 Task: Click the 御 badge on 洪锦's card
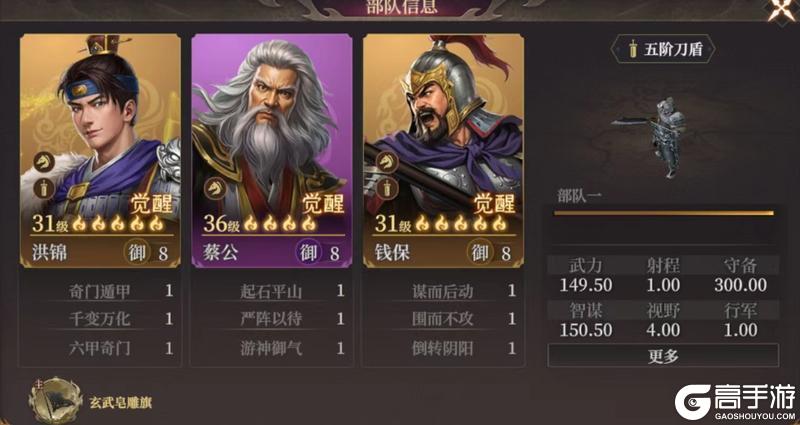click(137, 252)
